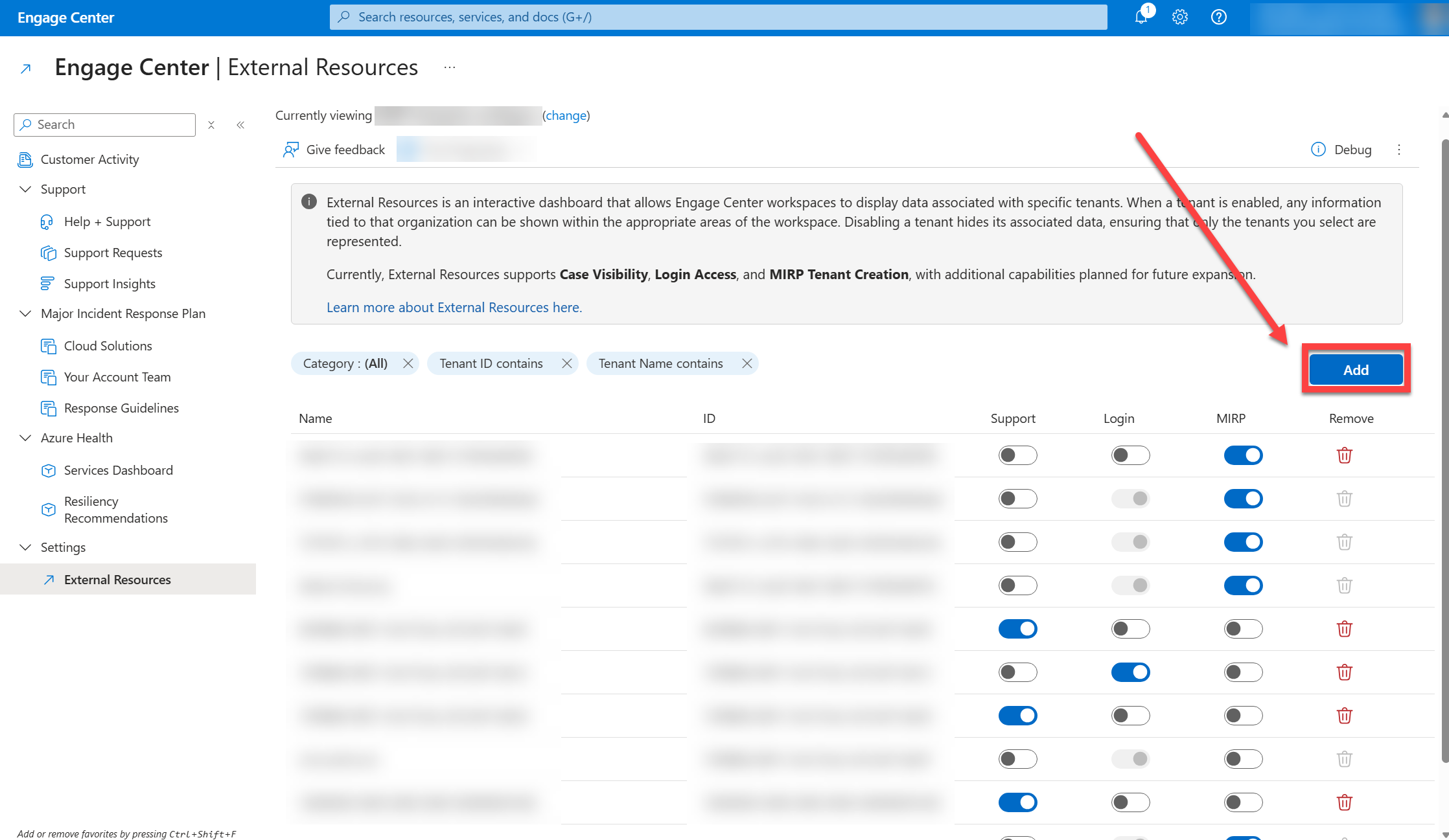Disable Support switch in the ninth row
1449x840 pixels.
click(x=1017, y=802)
